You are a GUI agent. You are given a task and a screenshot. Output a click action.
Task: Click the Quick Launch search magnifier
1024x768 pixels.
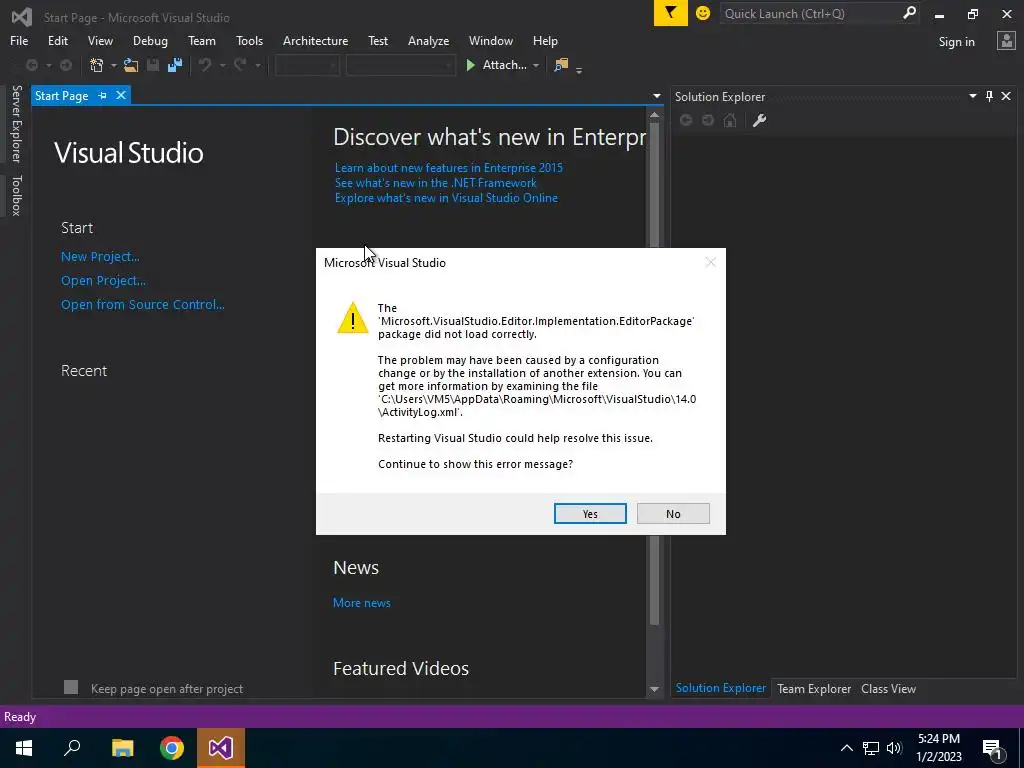click(x=909, y=13)
